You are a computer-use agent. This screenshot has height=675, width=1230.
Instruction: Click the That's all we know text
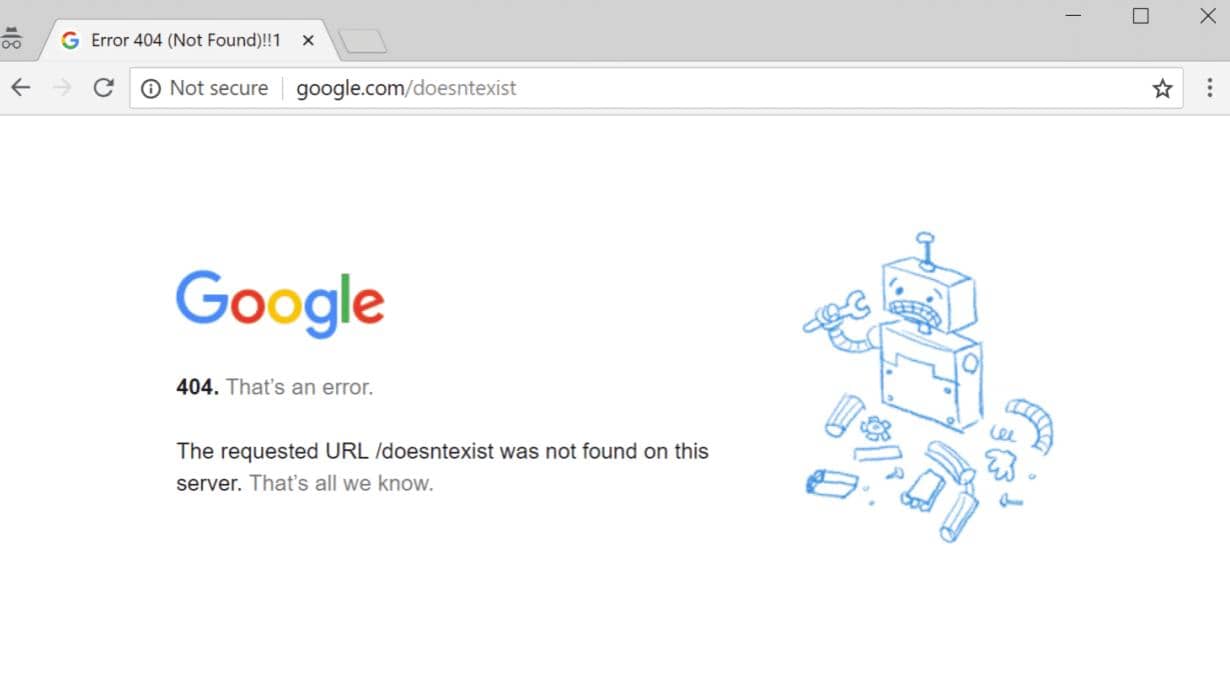tap(341, 483)
